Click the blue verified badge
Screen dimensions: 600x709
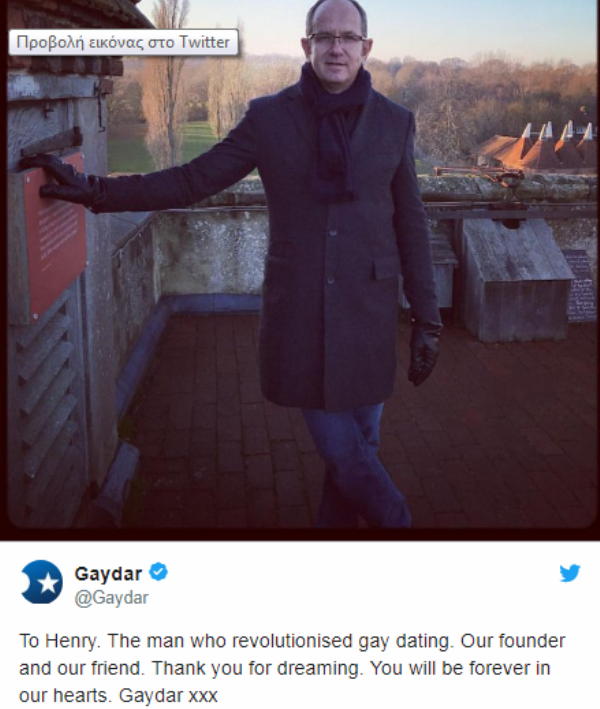click(x=159, y=572)
